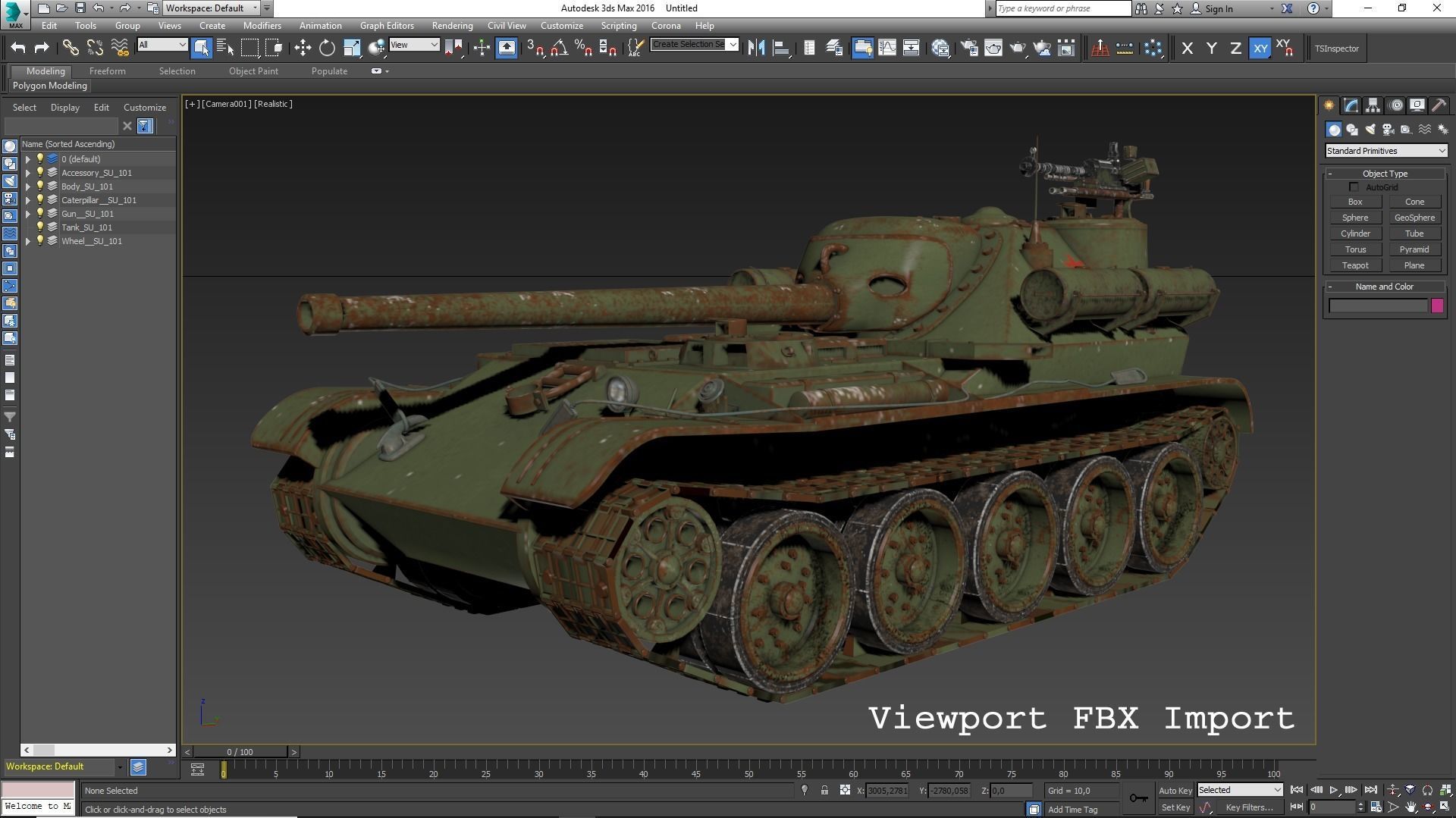Screen dimensions: 1456x818
Task: Open the Create Selection Set dropdown
Action: [695, 44]
